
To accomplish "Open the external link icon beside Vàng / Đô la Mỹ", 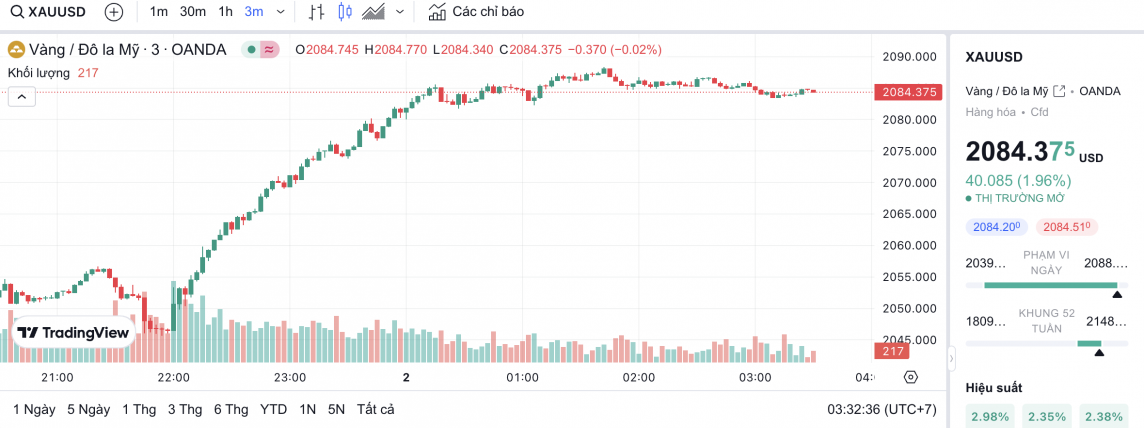I will 1058,91.
